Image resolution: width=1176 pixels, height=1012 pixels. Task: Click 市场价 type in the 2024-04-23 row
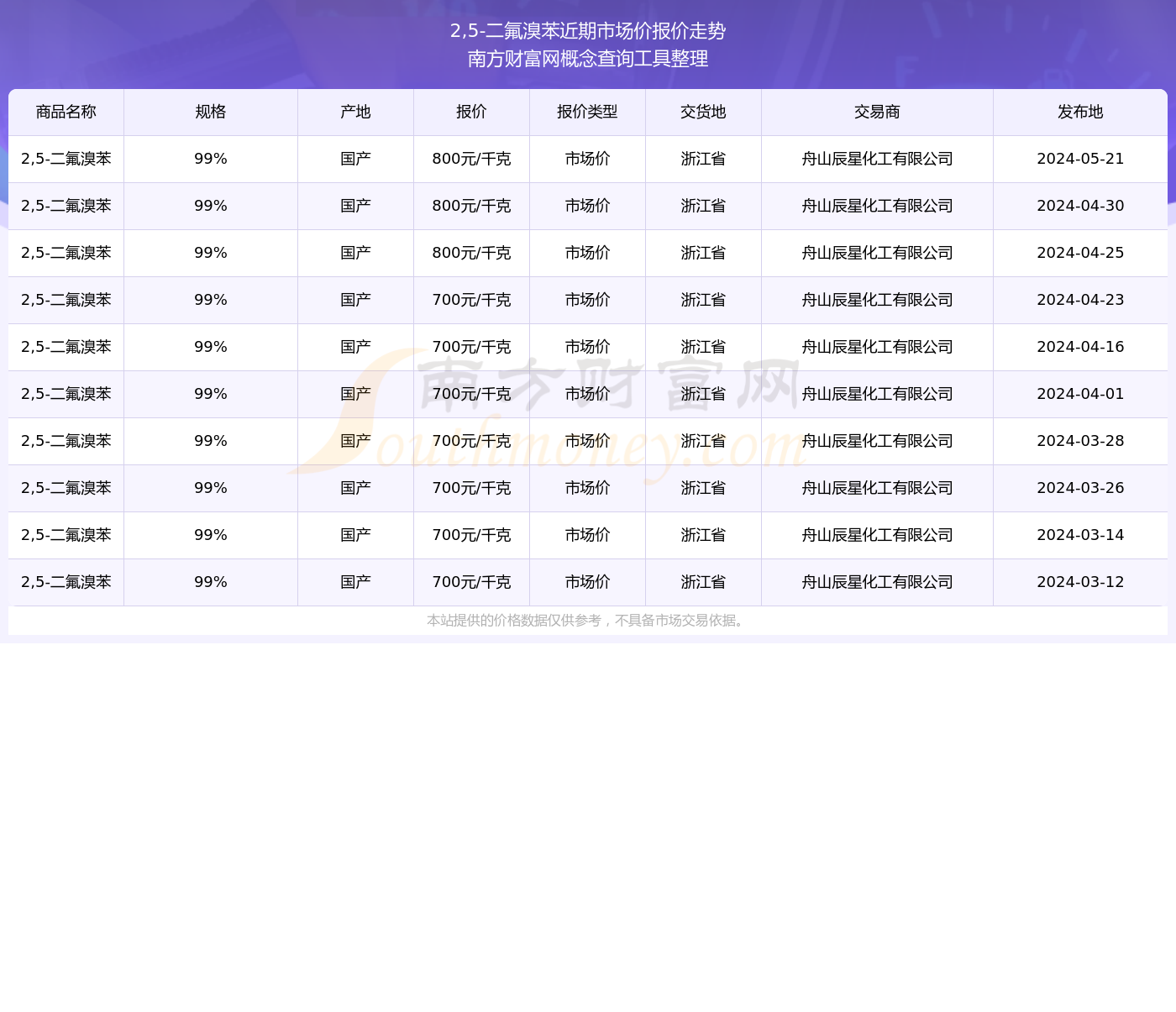(587, 301)
